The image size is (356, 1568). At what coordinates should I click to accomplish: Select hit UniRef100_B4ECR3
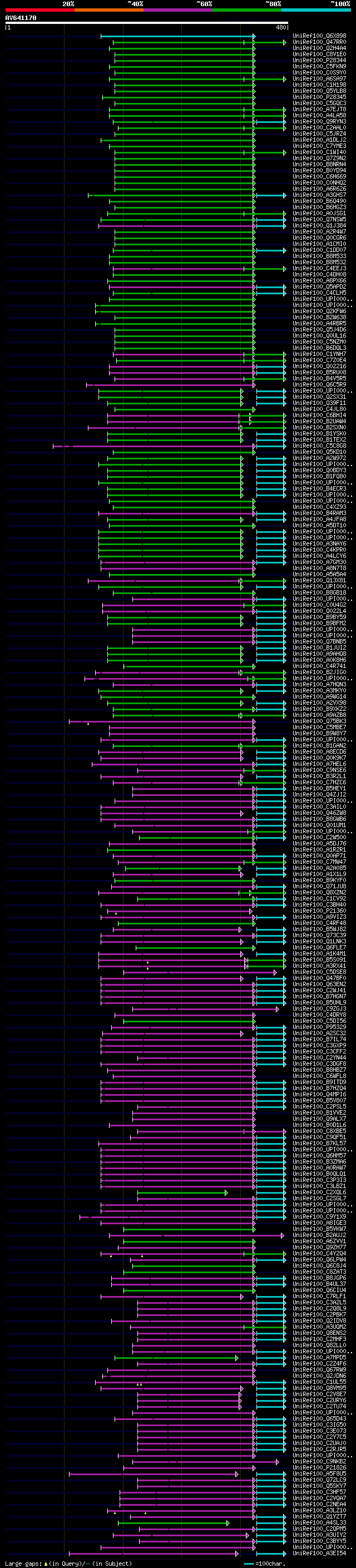[x=319, y=489]
